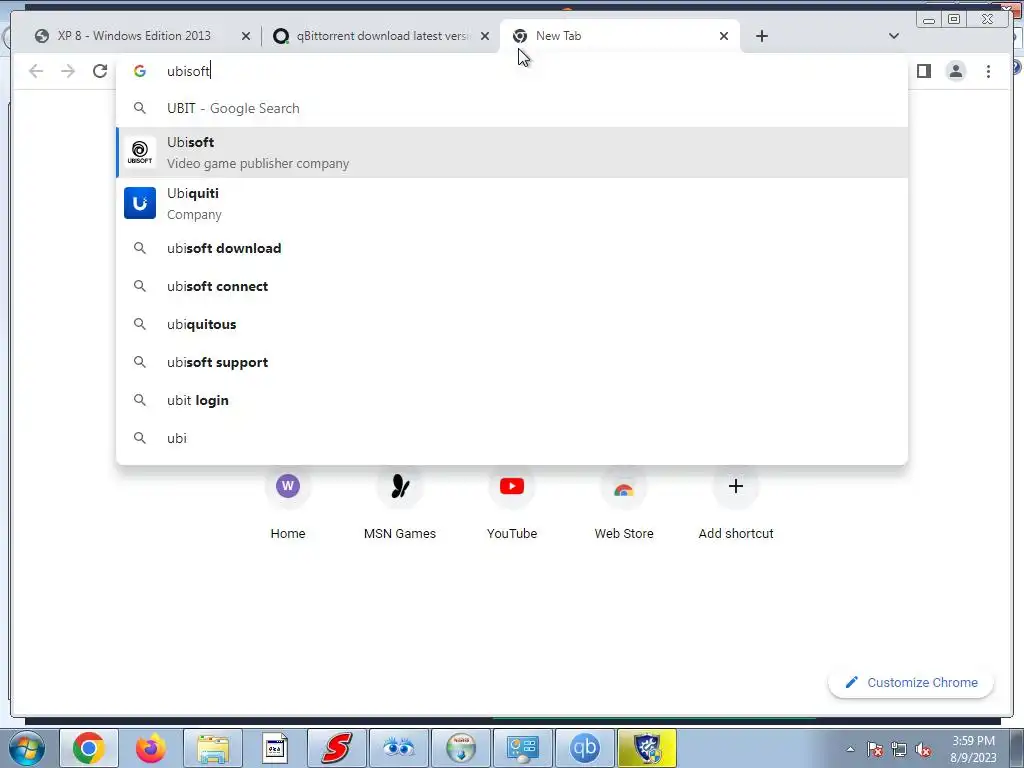Choose the Ubisoft video game publisher suggestion
The image size is (1024, 768).
point(511,152)
